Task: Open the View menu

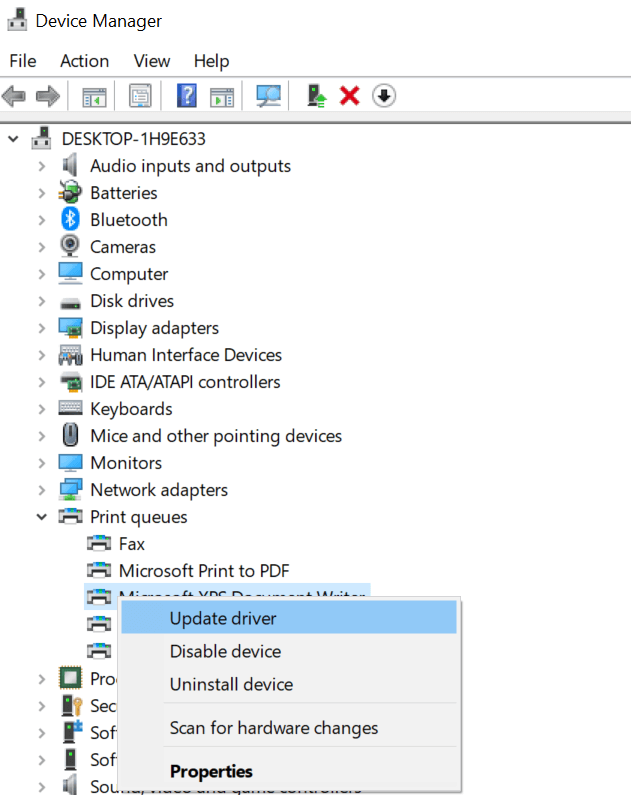Action: 152,61
